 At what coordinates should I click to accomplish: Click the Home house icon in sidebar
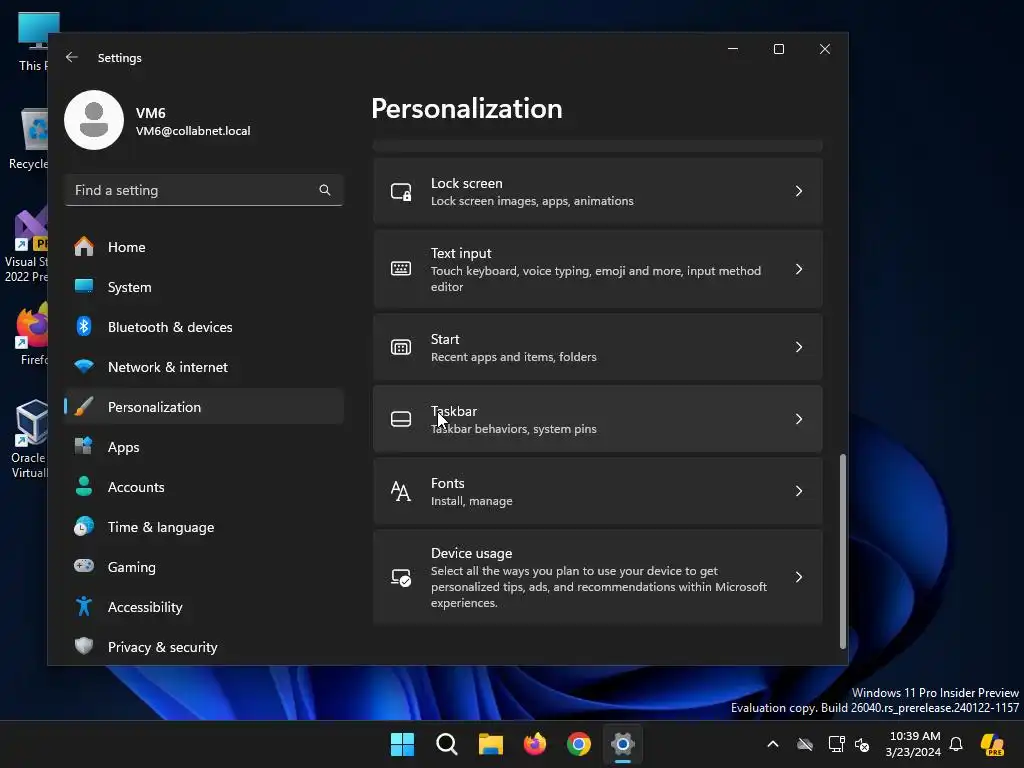click(x=84, y=247)
